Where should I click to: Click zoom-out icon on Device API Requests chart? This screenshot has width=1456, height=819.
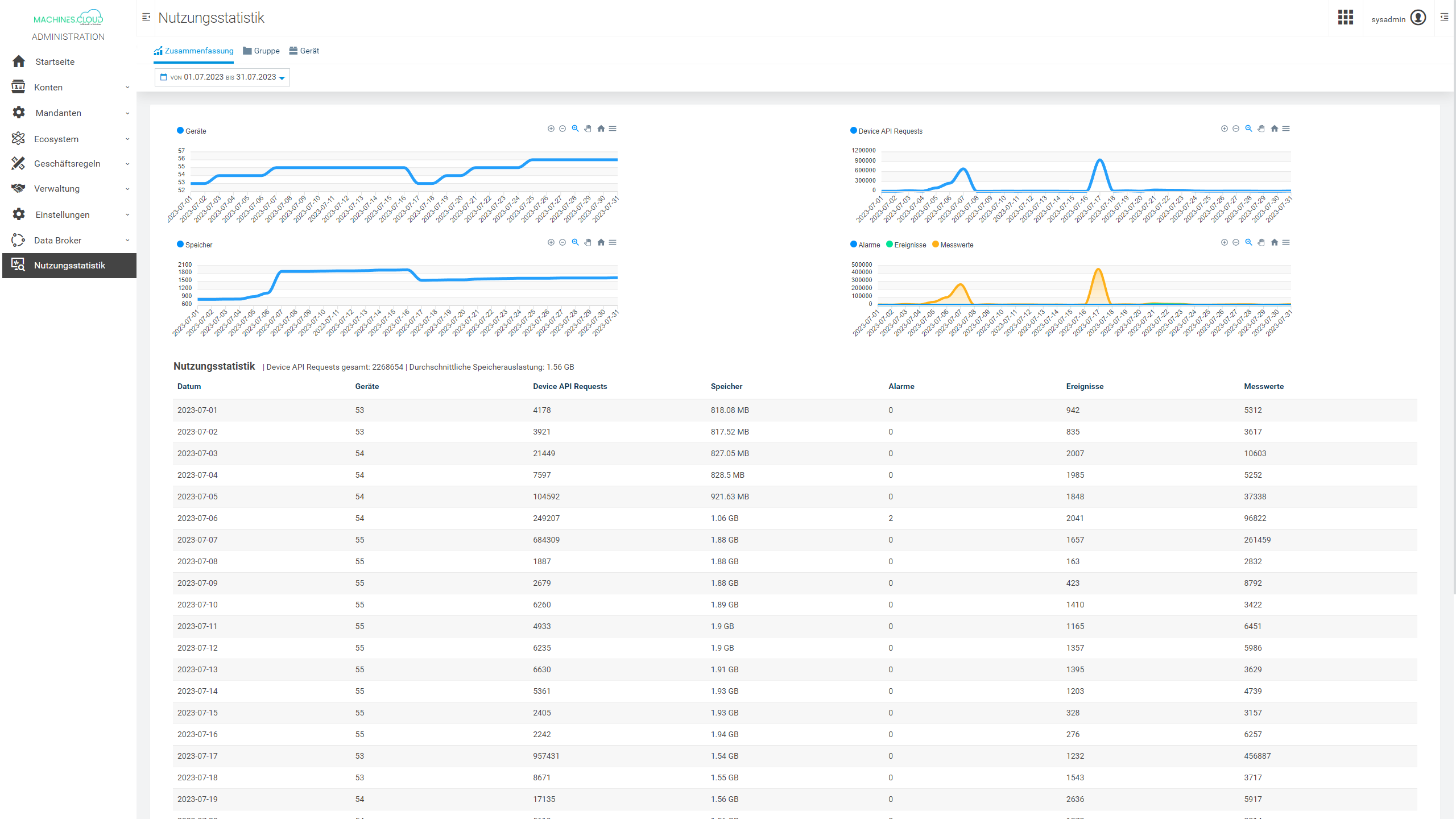(1236, 129)
